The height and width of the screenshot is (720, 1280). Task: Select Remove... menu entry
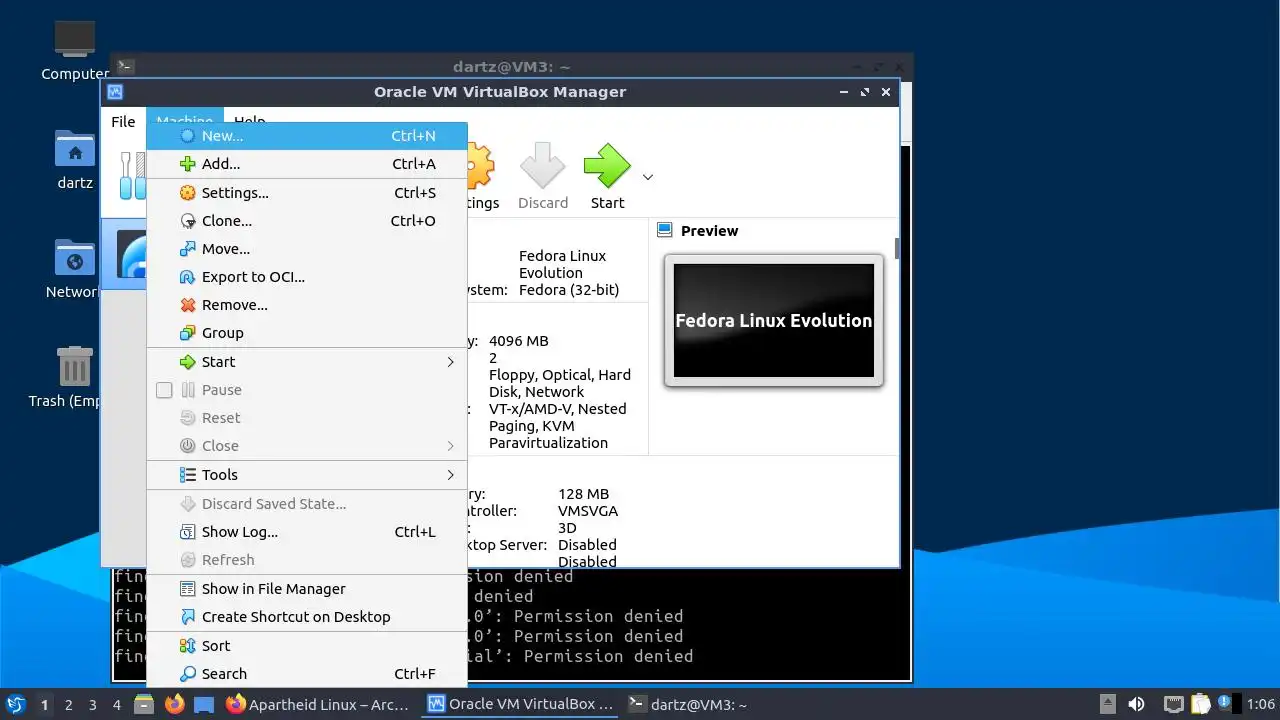coord(307,305)
